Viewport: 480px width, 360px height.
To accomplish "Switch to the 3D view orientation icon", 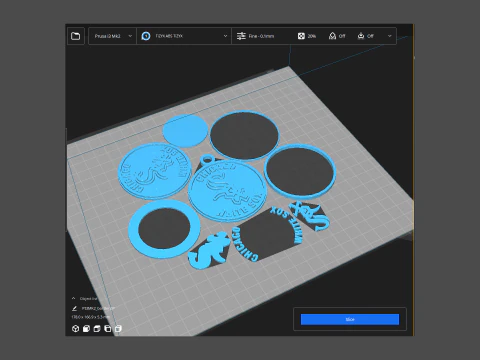I will (75, 329).
